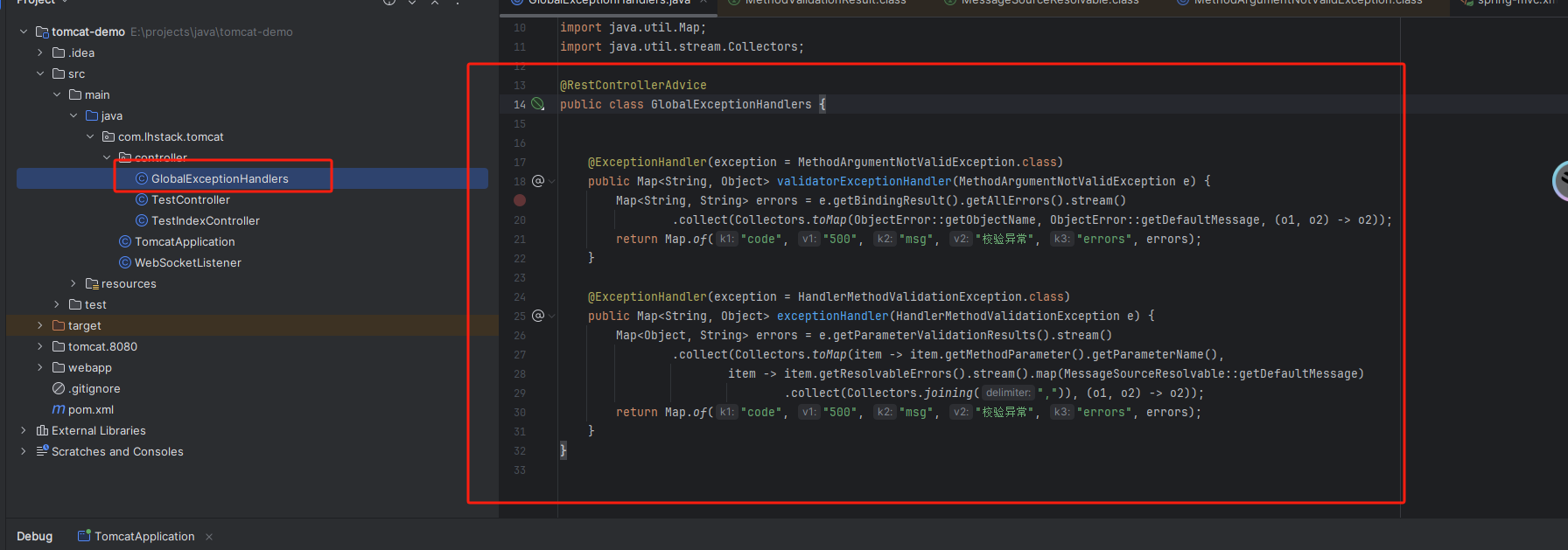Select TomcatApplication class in the tree

point(184,241)
